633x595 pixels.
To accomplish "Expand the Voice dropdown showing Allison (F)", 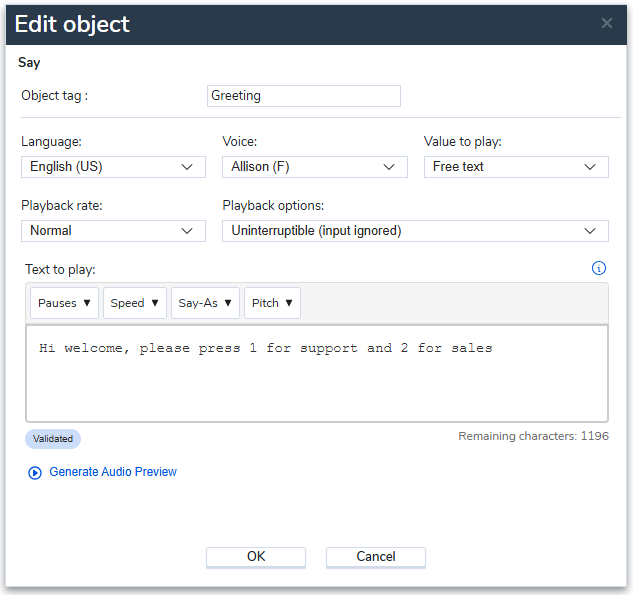I will coord(314,167).
